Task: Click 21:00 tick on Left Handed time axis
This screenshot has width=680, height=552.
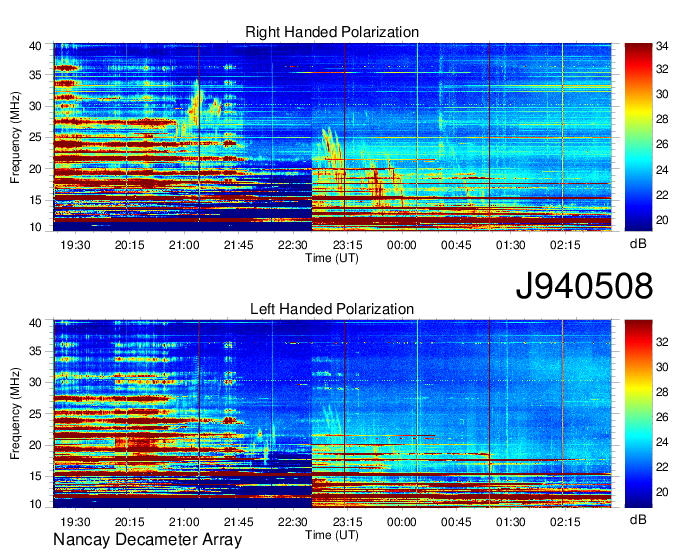Action: (184, 522)
